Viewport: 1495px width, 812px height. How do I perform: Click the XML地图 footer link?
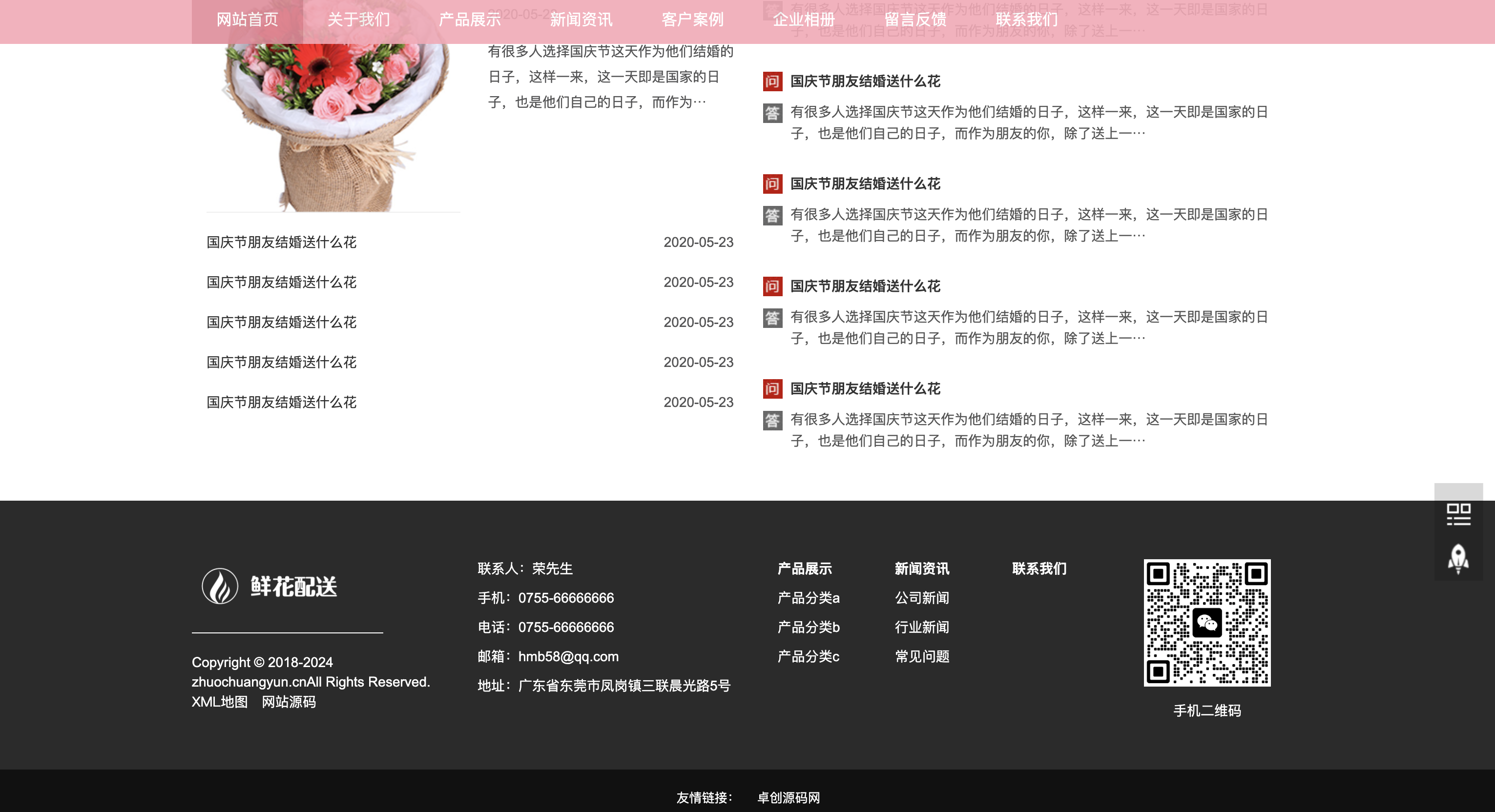point(219,701)
